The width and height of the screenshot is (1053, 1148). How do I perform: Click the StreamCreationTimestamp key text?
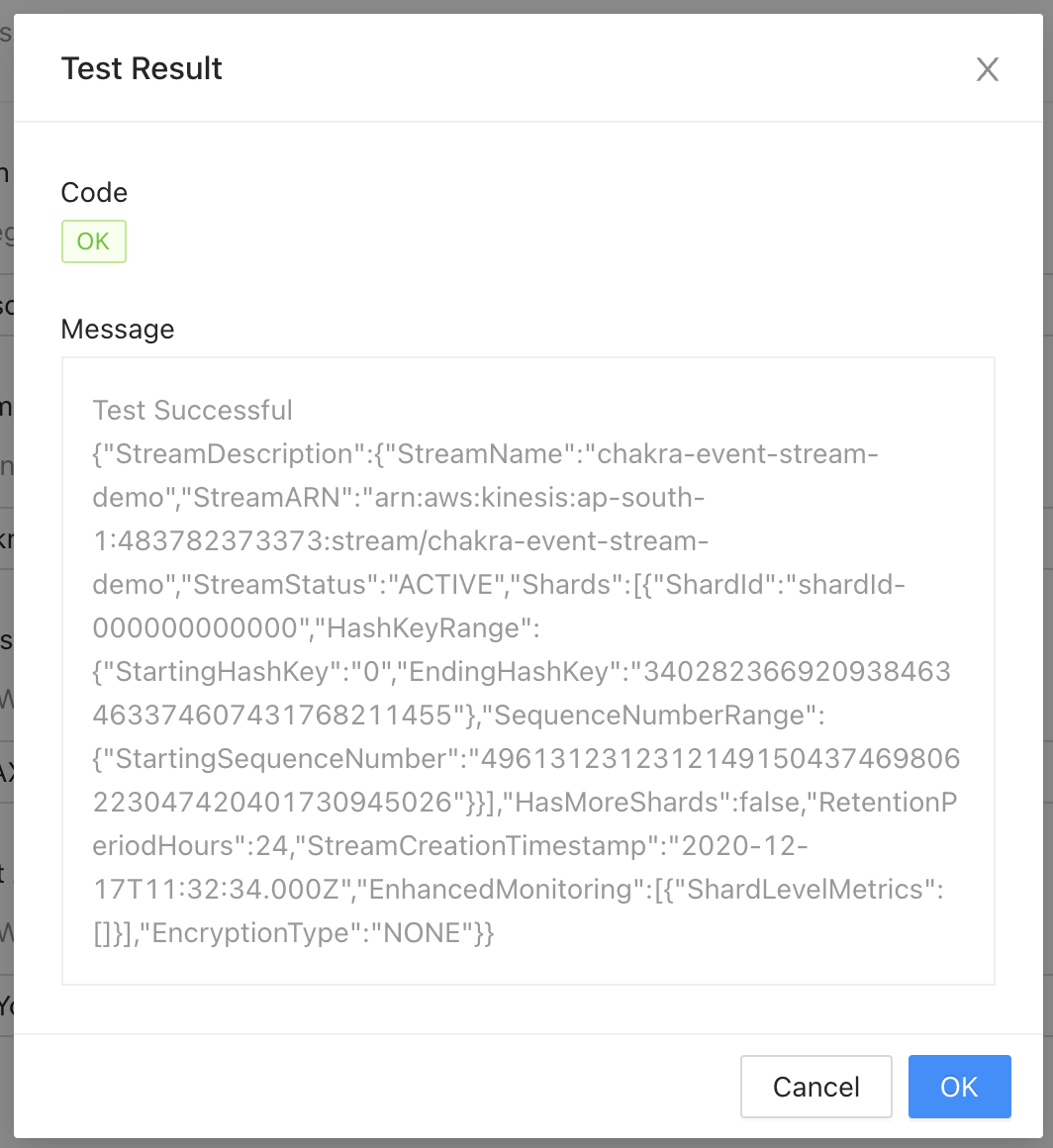tap(477, 845)
